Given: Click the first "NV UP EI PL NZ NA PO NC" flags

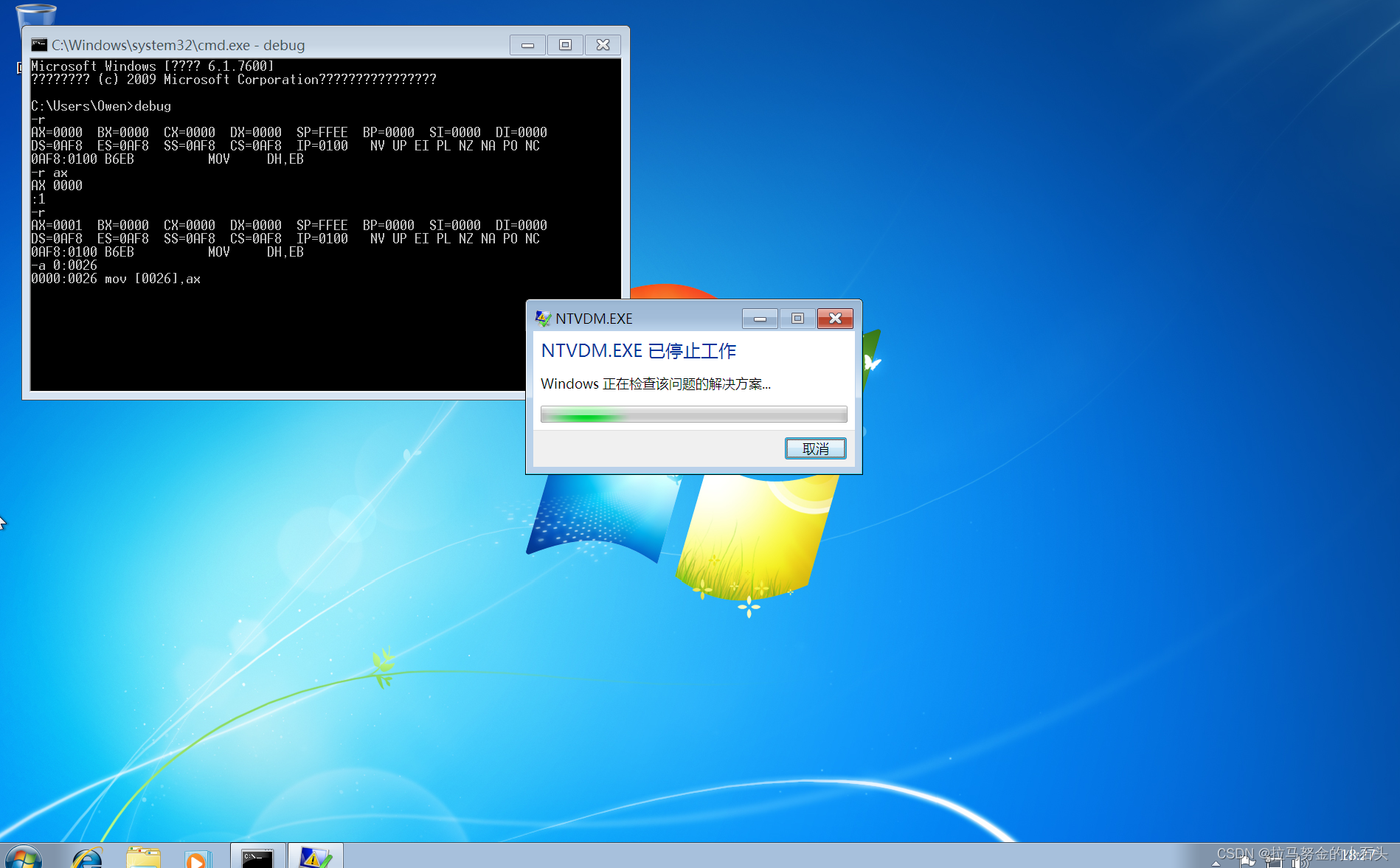Looking at the screenshot, I should click(455, 146).
